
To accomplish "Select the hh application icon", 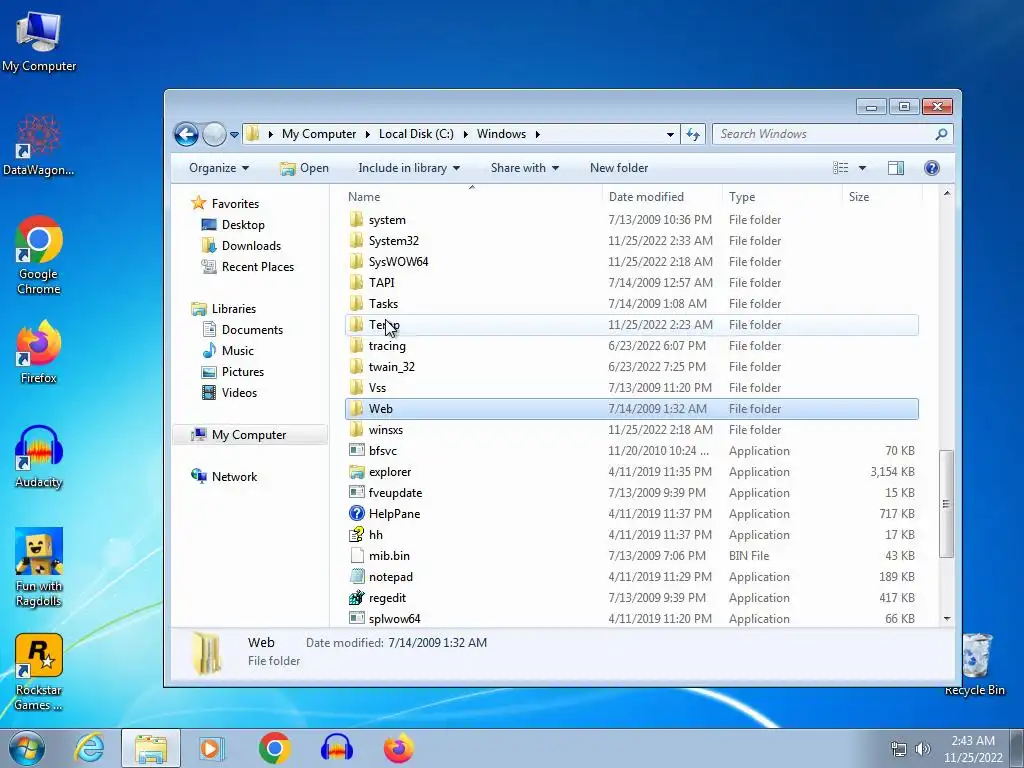I will point(357,535).
